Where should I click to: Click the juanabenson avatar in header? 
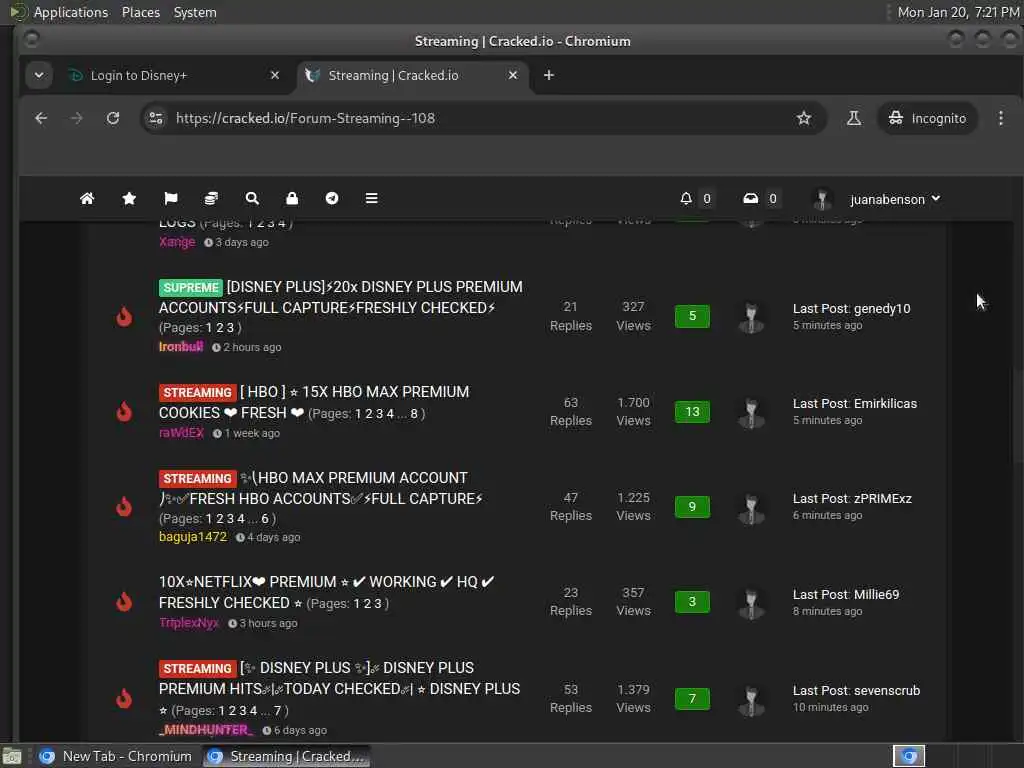(x=822, y=199)
